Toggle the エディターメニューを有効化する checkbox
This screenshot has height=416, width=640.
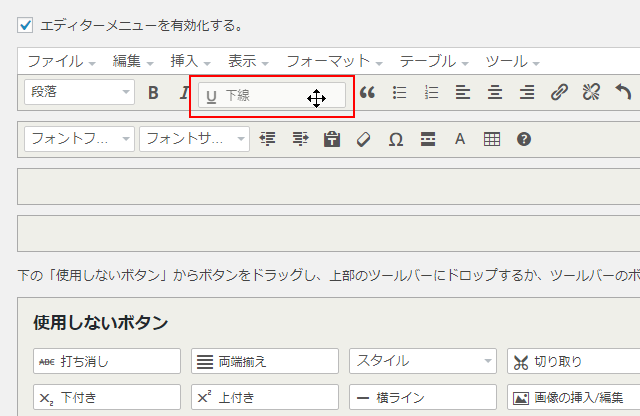coord(26,24)
